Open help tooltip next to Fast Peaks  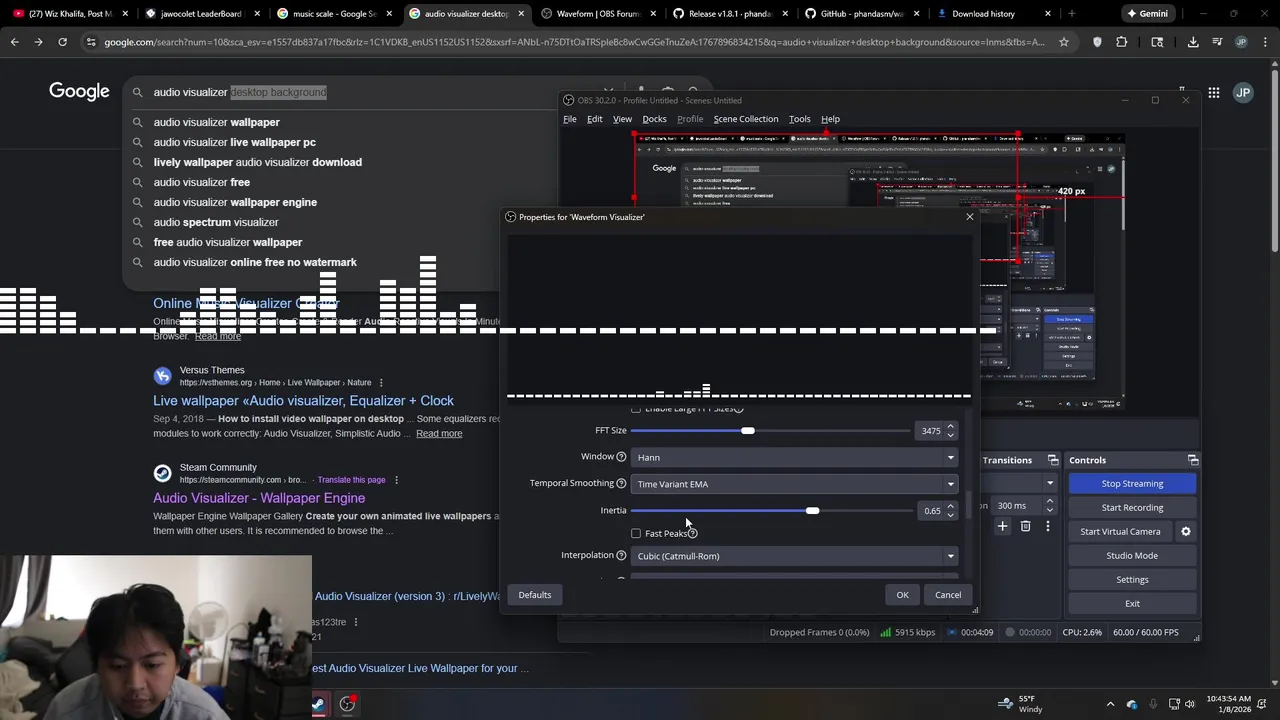tap(692, 533)
